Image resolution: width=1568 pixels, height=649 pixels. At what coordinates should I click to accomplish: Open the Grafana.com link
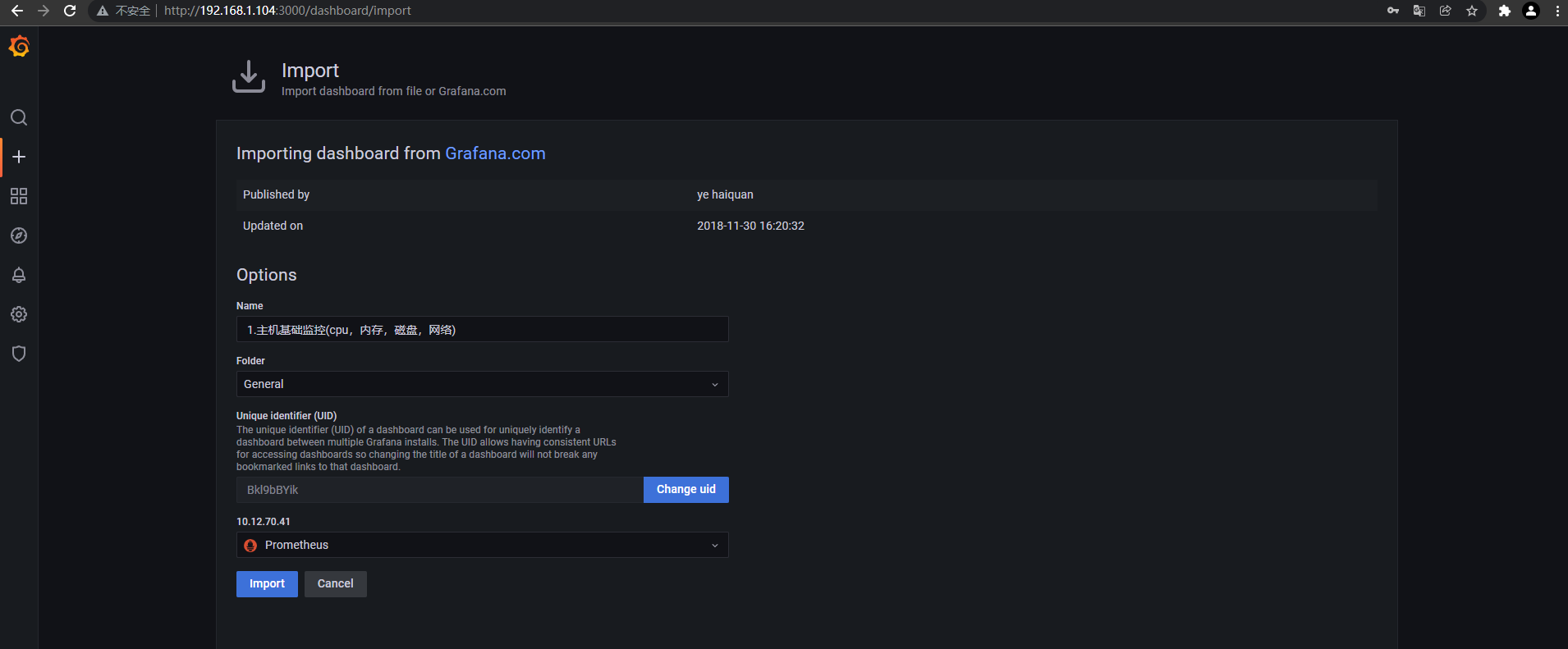coord(495,153)
